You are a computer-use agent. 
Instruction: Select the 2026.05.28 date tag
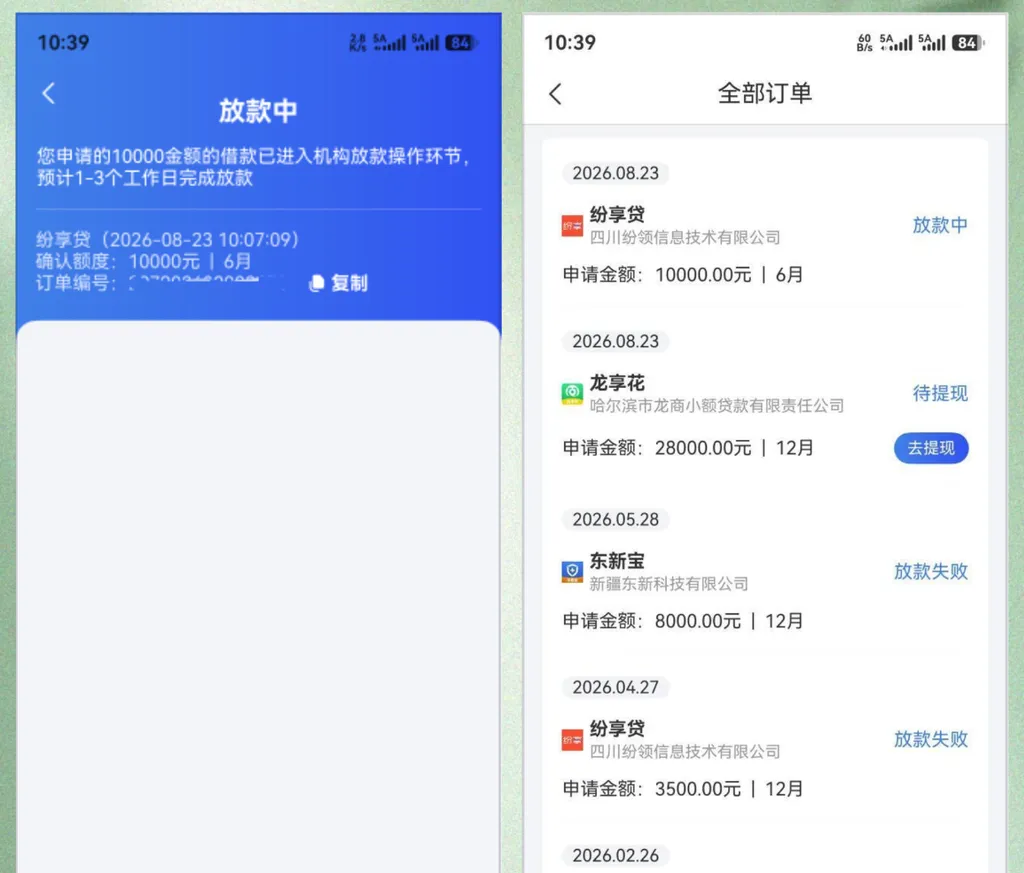click(615, 519)
